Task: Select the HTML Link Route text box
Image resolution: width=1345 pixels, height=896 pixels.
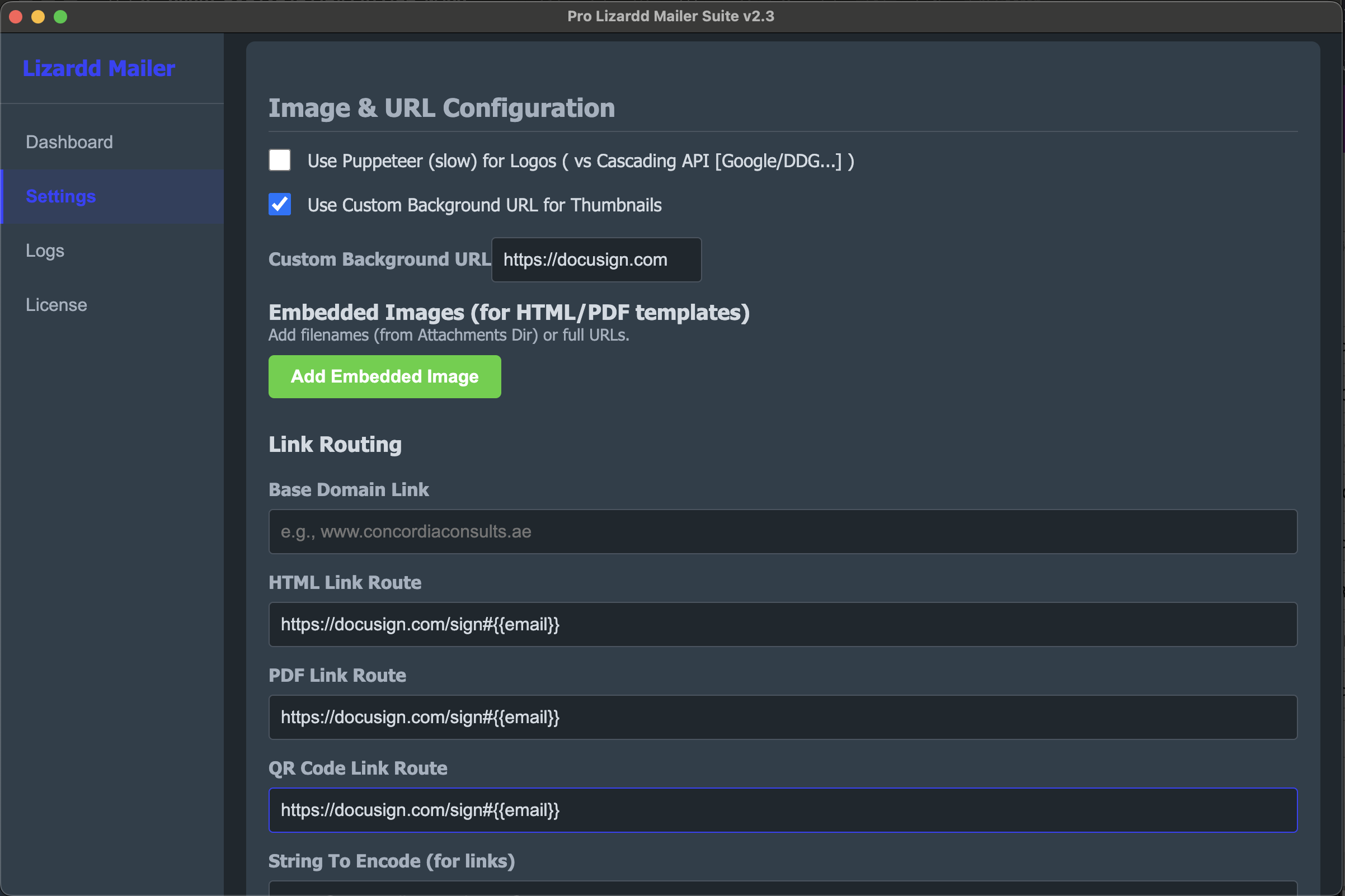Action: [783, 624]
